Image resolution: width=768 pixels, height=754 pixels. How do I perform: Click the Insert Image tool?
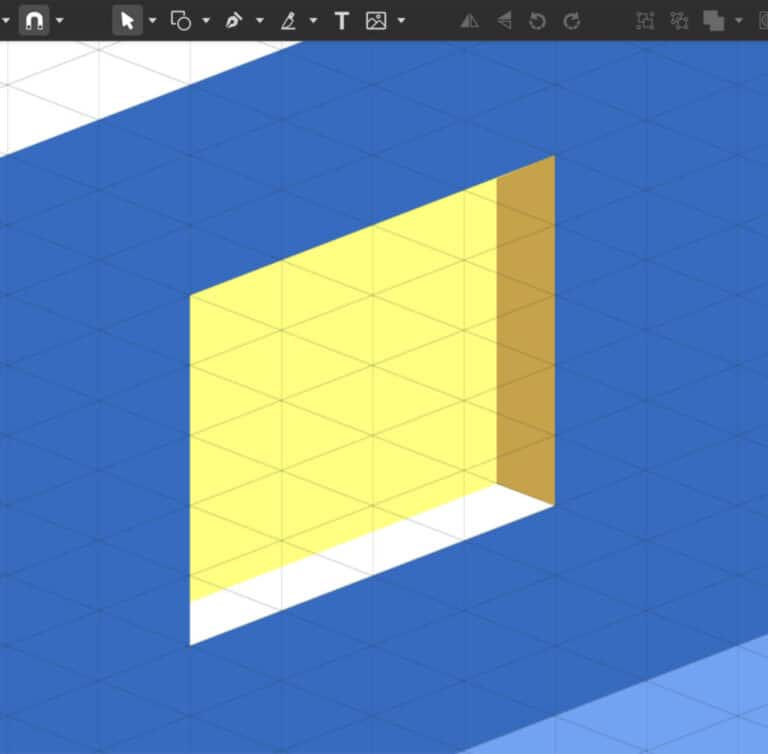coord(376,21)
